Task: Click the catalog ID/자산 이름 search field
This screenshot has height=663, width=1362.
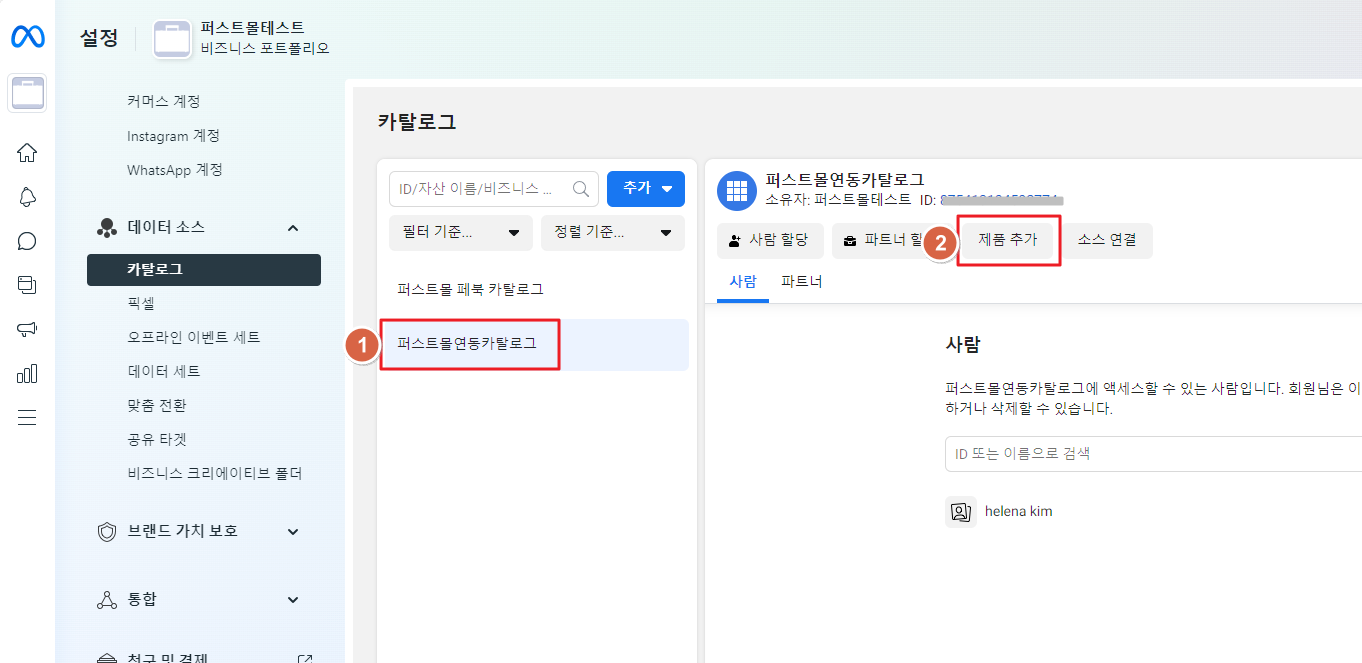Action: 493,188
